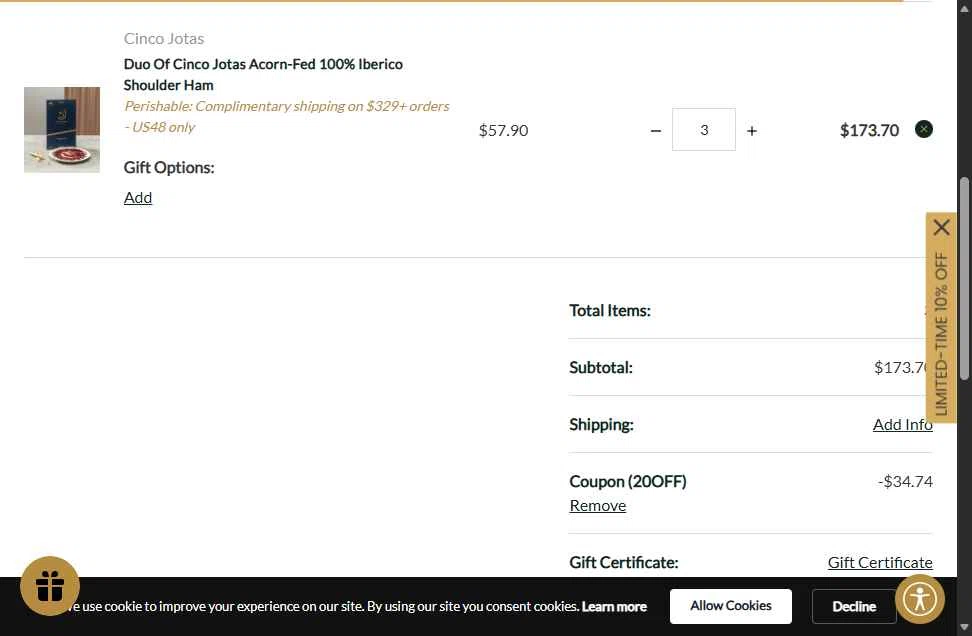Click the perishable shipping notice text
Viewport: 972px width, 636px height.
(286, 117)
